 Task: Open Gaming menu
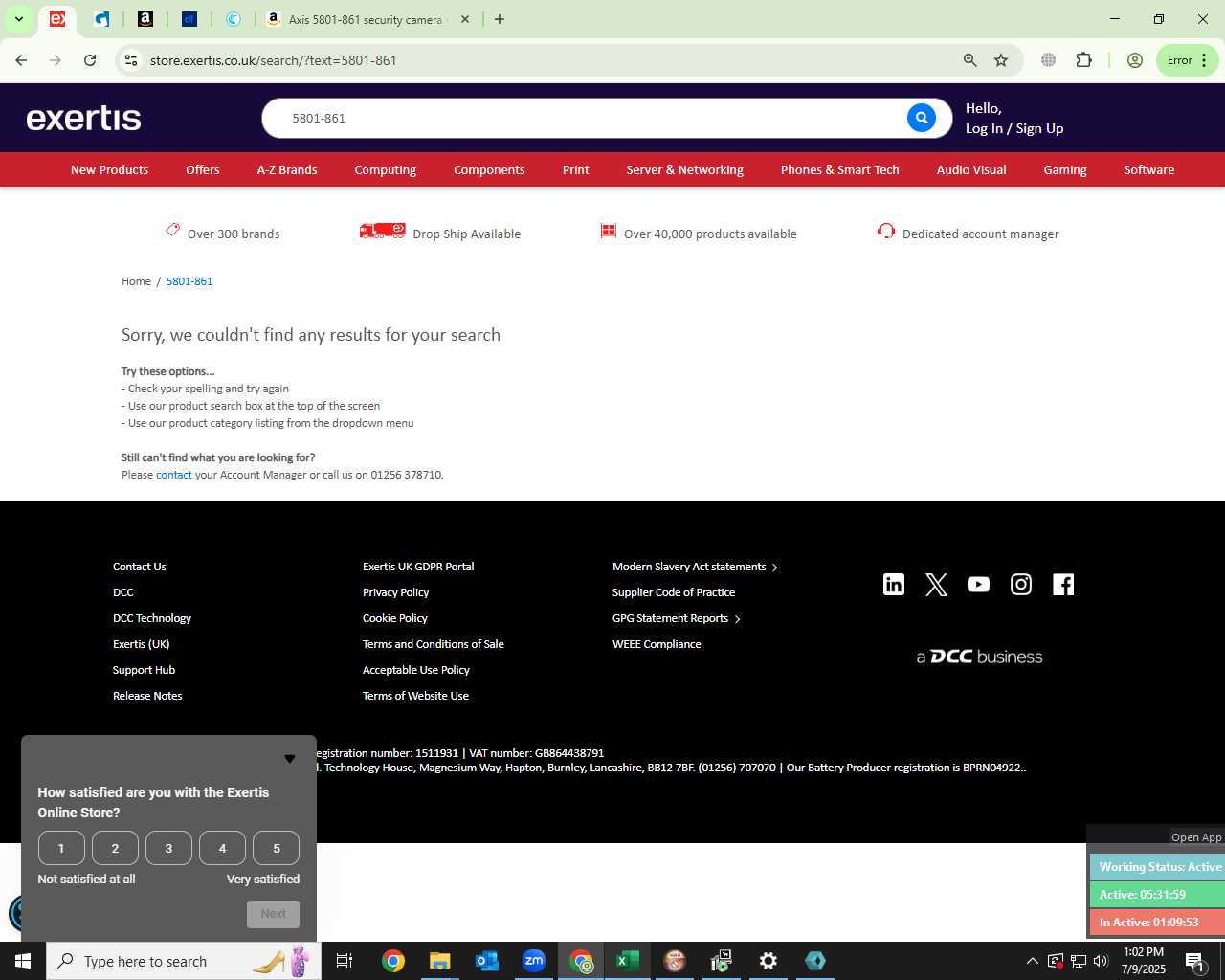point(1065,169)
